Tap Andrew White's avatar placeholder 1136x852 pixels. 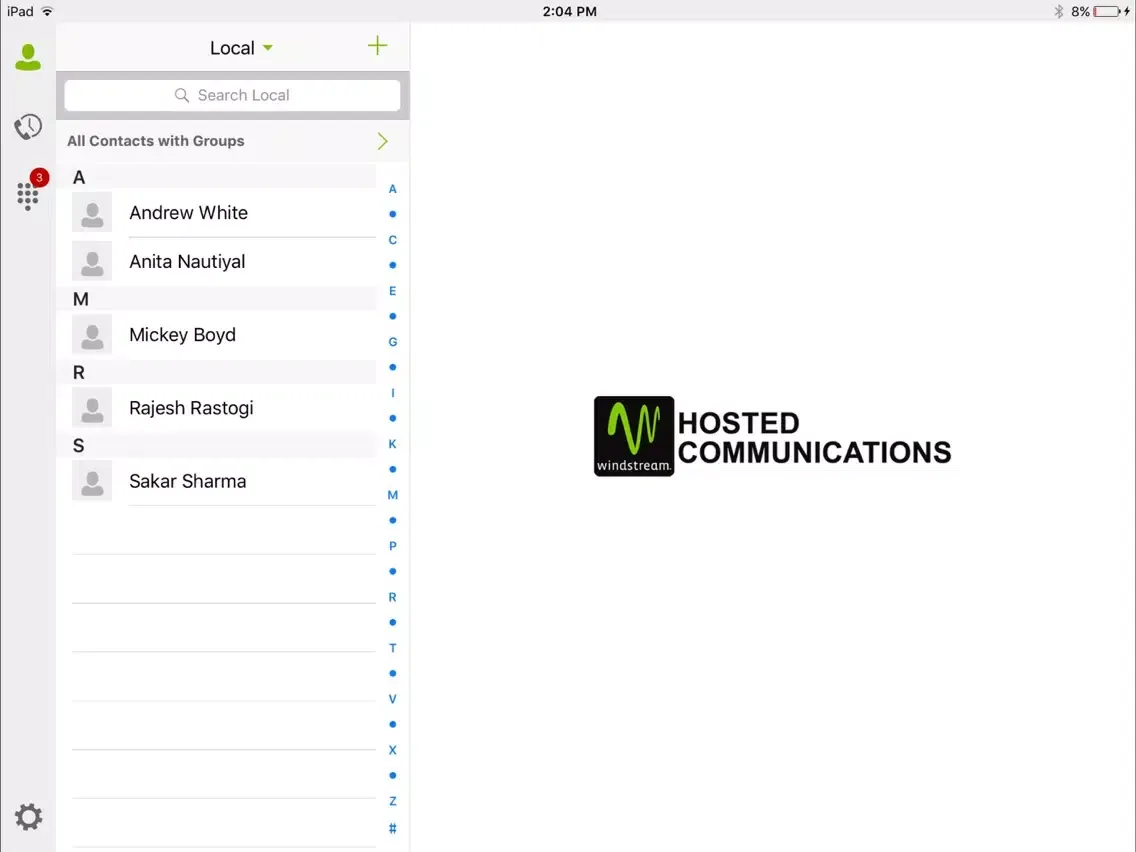(x=92, y=212)
